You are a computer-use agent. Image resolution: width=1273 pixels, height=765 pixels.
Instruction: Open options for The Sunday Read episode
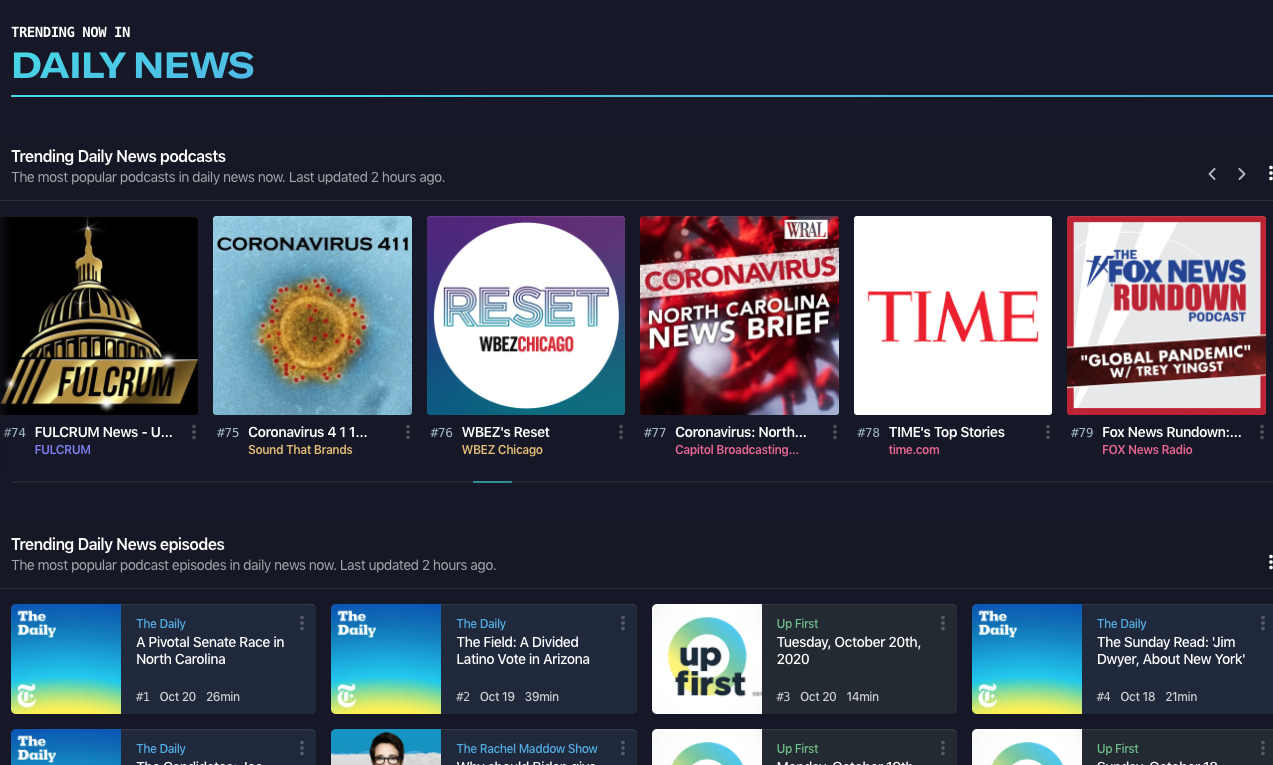coord(1263,623)
